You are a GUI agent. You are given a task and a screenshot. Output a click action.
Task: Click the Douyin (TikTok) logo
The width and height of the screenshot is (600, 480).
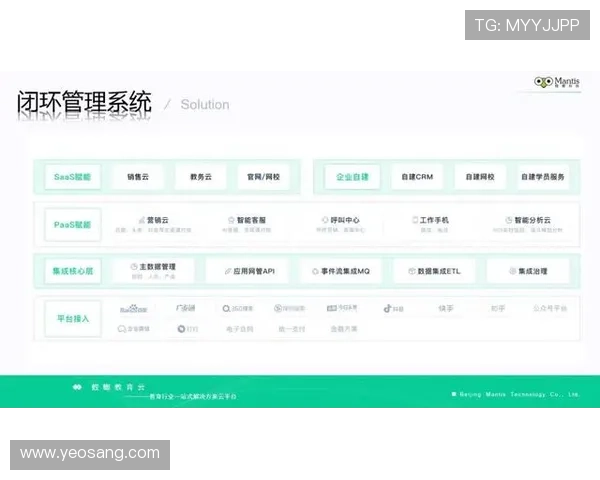[393, 309]
